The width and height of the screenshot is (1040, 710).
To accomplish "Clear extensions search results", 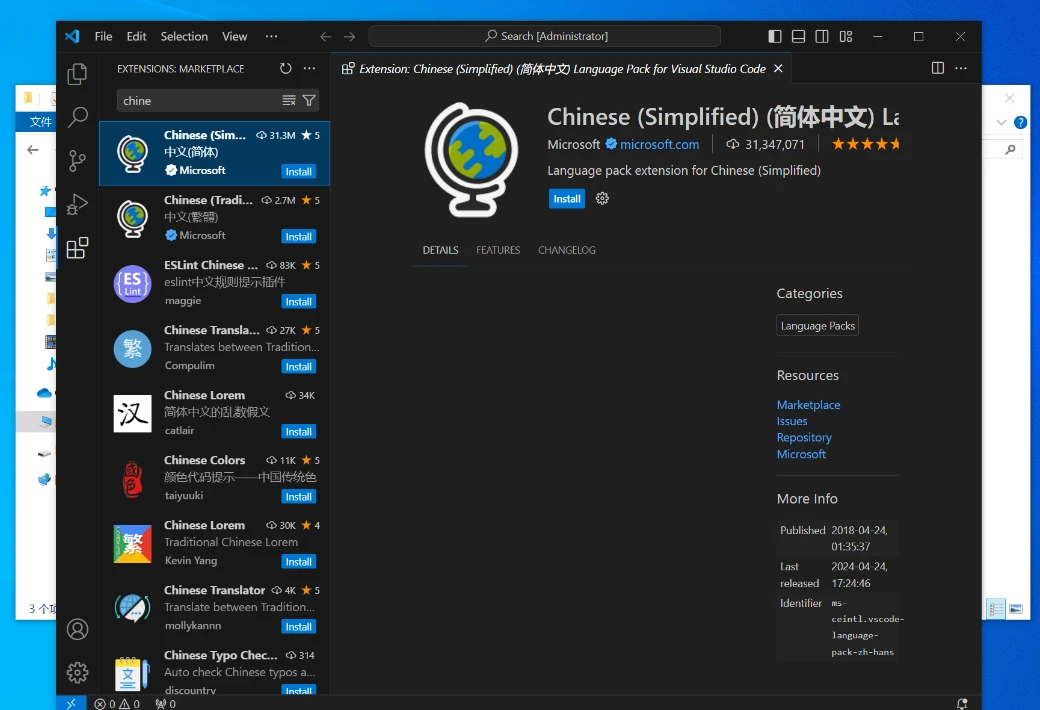I will point(289,100).
